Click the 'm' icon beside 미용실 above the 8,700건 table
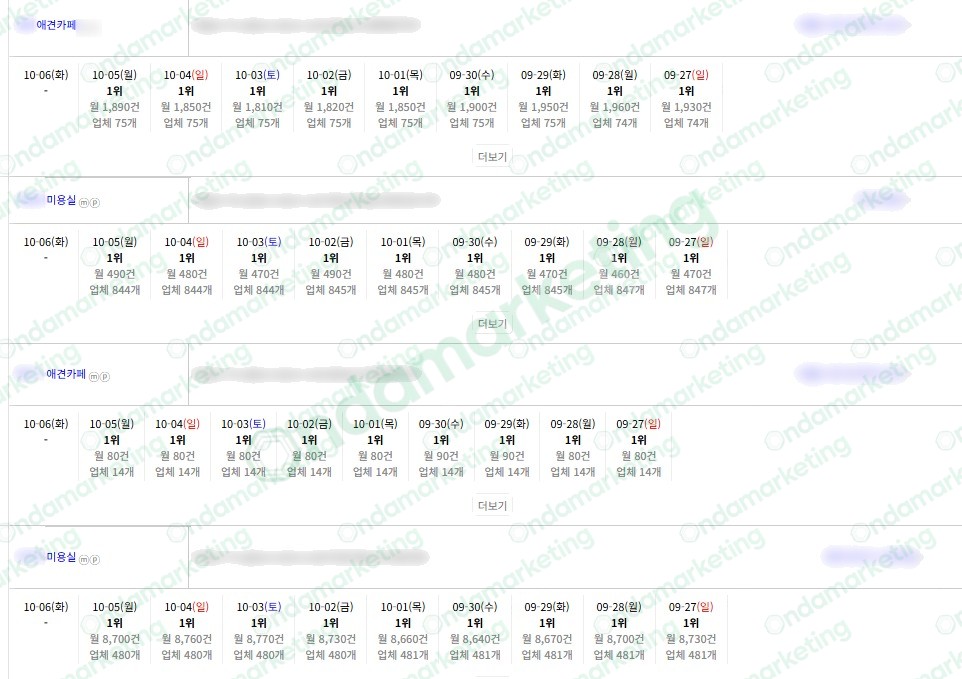 (83, 559)
